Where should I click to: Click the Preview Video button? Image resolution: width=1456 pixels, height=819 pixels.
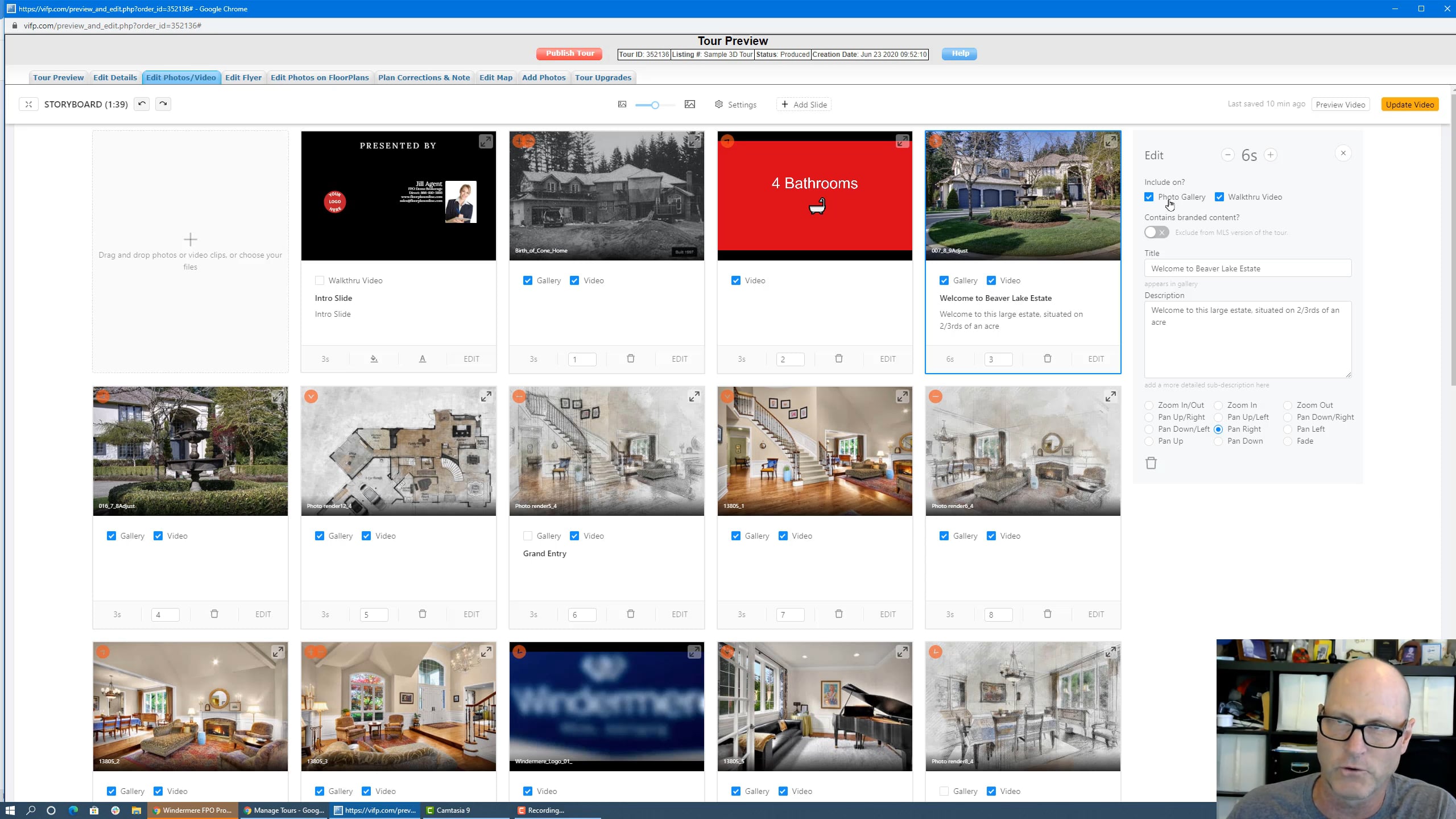[x=1340, y=104]
